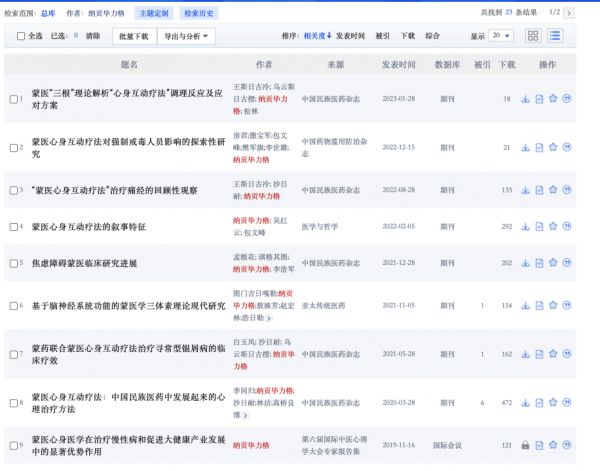Click the cite quote icon for result 4
Viewport: 600px width, 471px height.
[567, 226]
